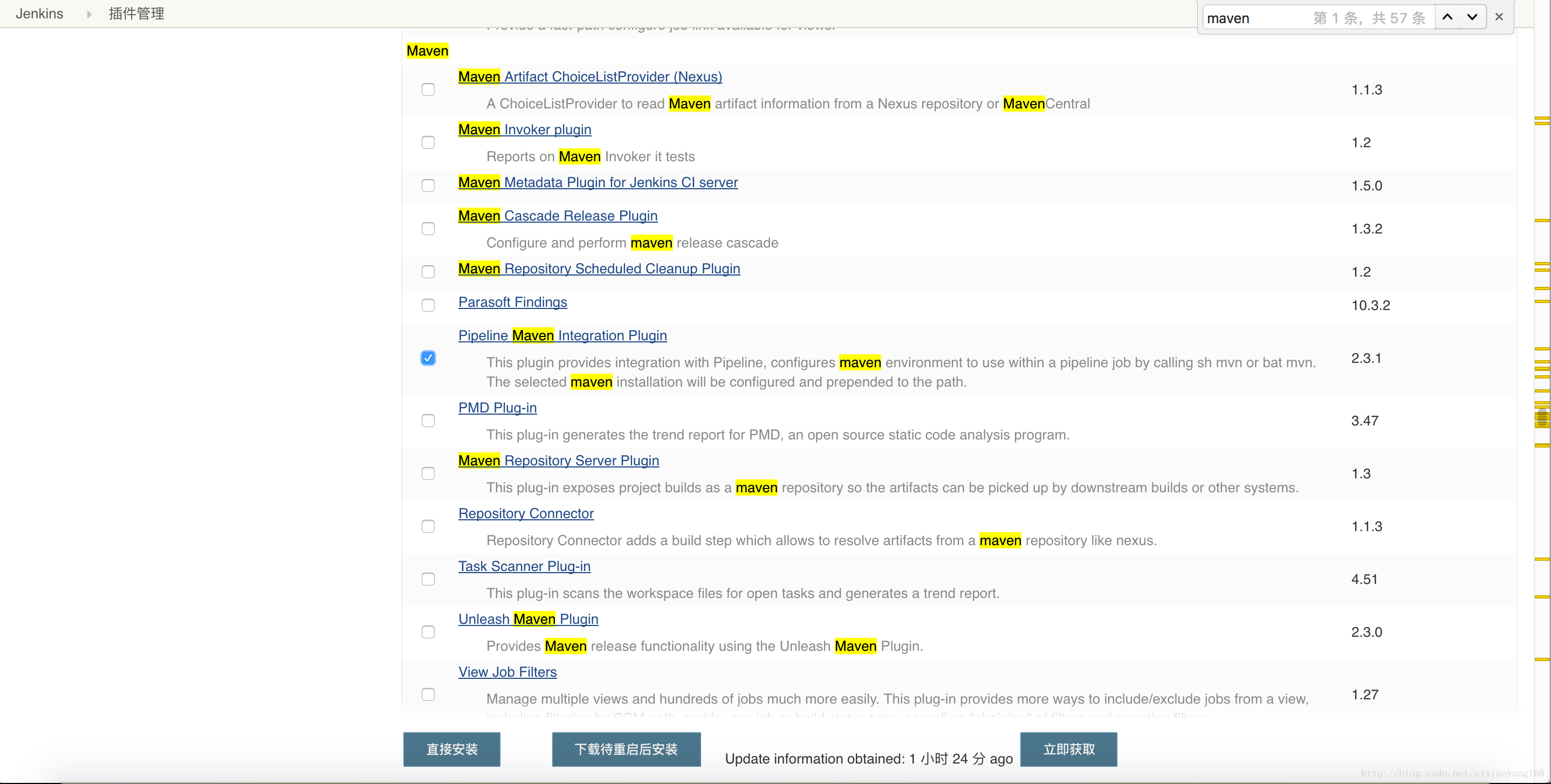Click 'Configure and perform maven release cascade' description
Viewport: 1551px width, 784px height.
tap(632, 243)
